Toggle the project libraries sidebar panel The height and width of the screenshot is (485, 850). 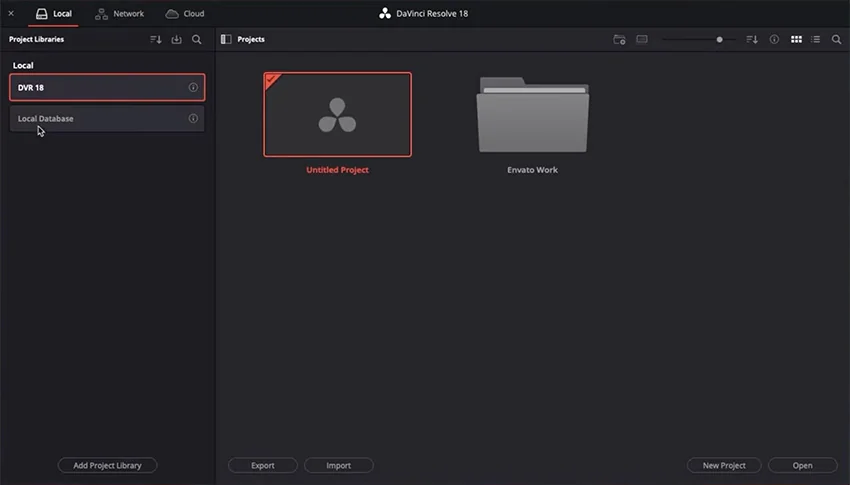pyautogui.click(x=226, y=39)
